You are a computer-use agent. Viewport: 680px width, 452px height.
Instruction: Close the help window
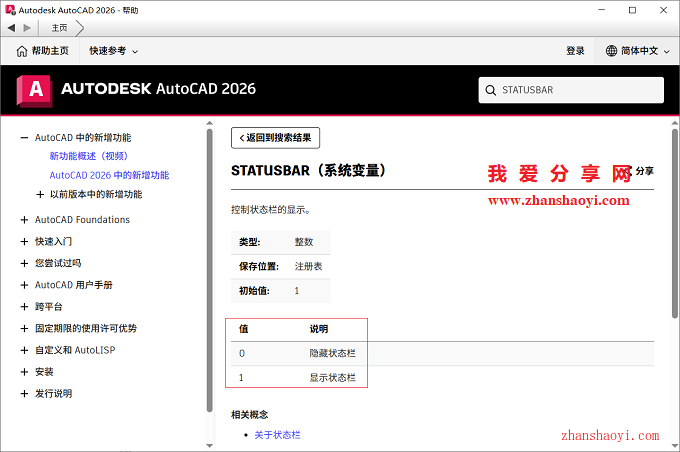coord(664,10)
